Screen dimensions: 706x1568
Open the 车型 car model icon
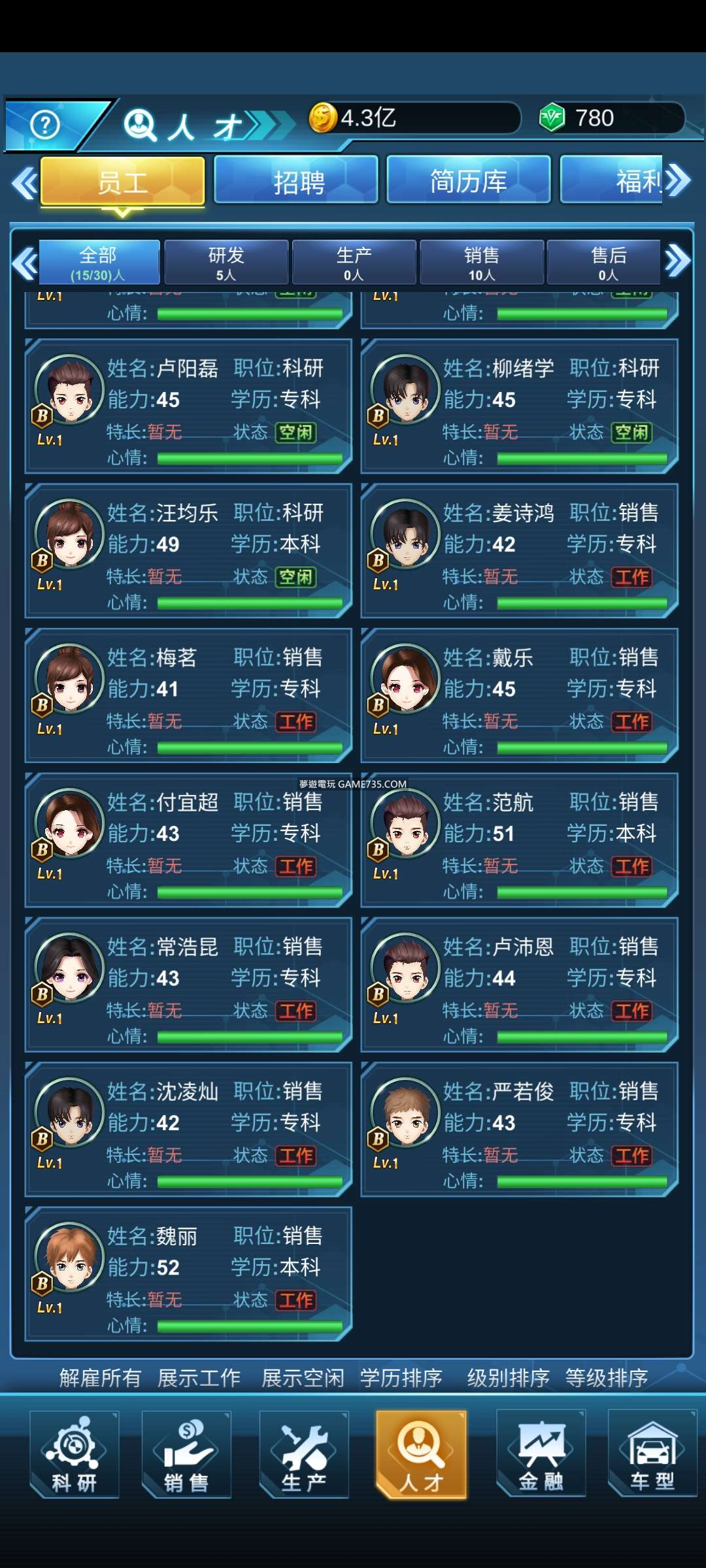tap(652, 1454)
